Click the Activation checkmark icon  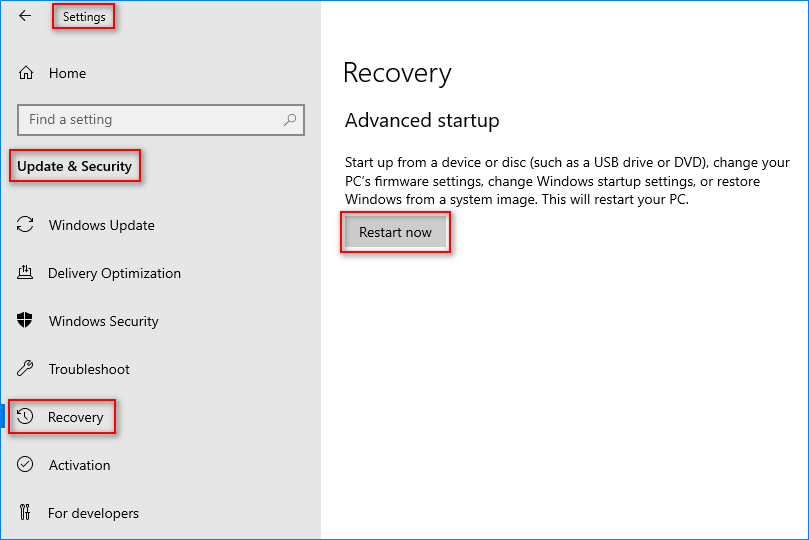[x=25, y=465]
